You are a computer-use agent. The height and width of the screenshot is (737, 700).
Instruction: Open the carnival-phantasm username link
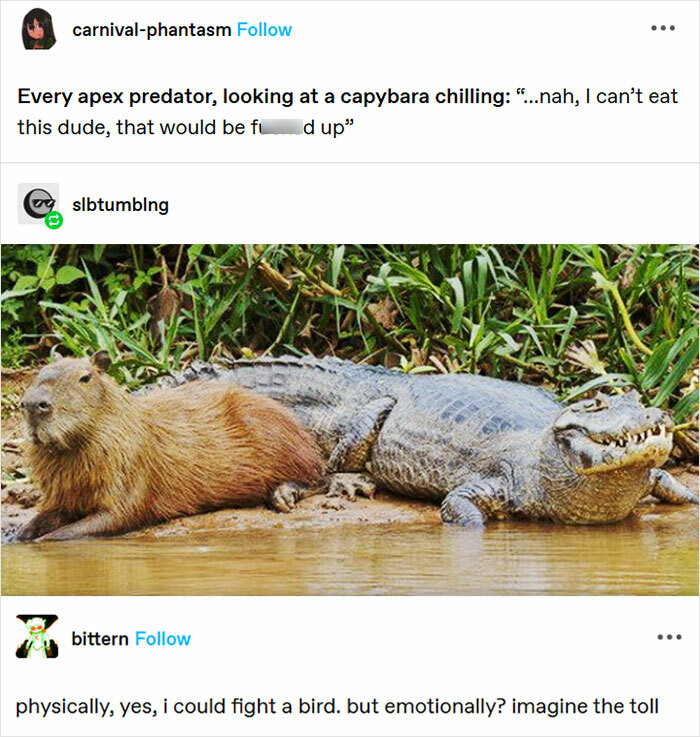point(151,30)
